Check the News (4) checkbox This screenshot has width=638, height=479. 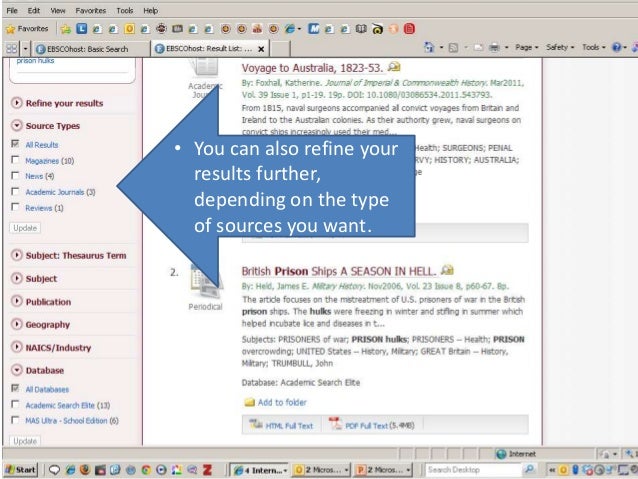[15, 175]
